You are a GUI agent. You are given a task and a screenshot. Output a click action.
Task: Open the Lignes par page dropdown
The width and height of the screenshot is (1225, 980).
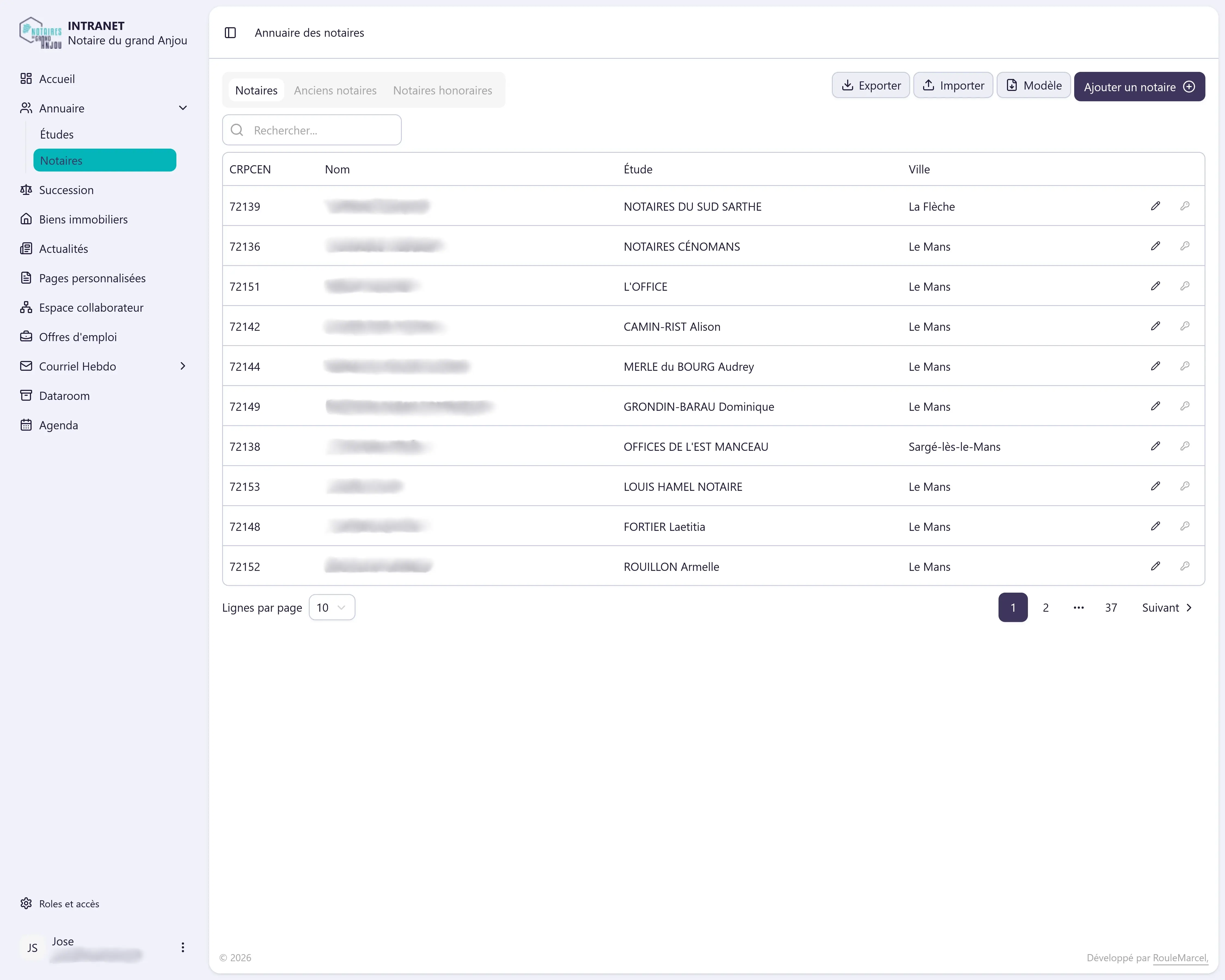[x=332, y=607]
